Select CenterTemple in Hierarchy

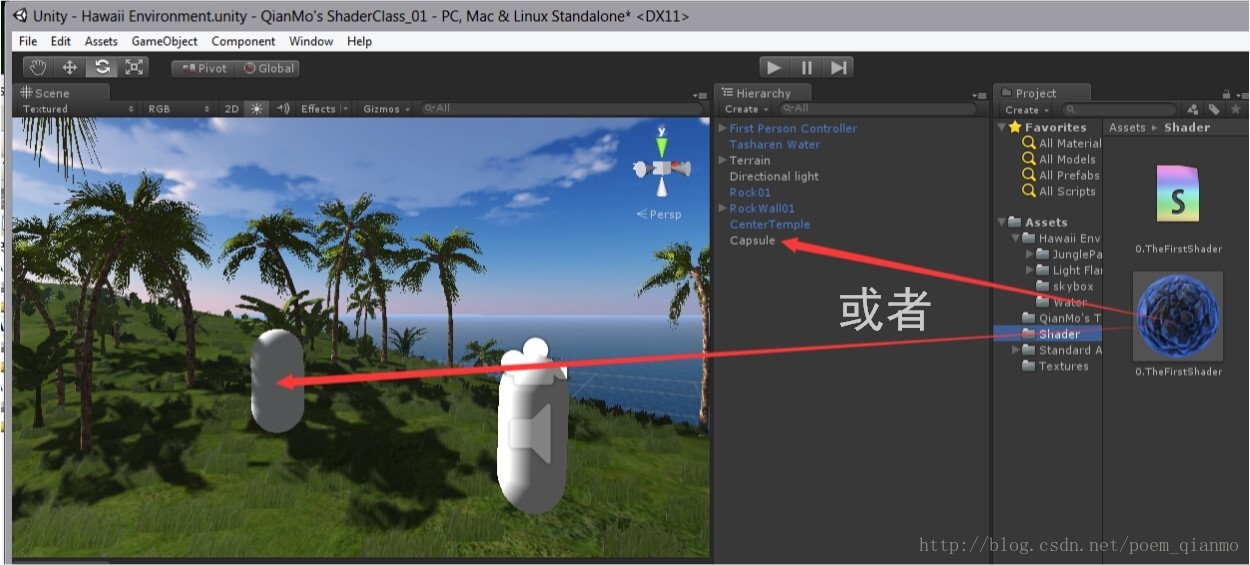[x=770, y=224]
